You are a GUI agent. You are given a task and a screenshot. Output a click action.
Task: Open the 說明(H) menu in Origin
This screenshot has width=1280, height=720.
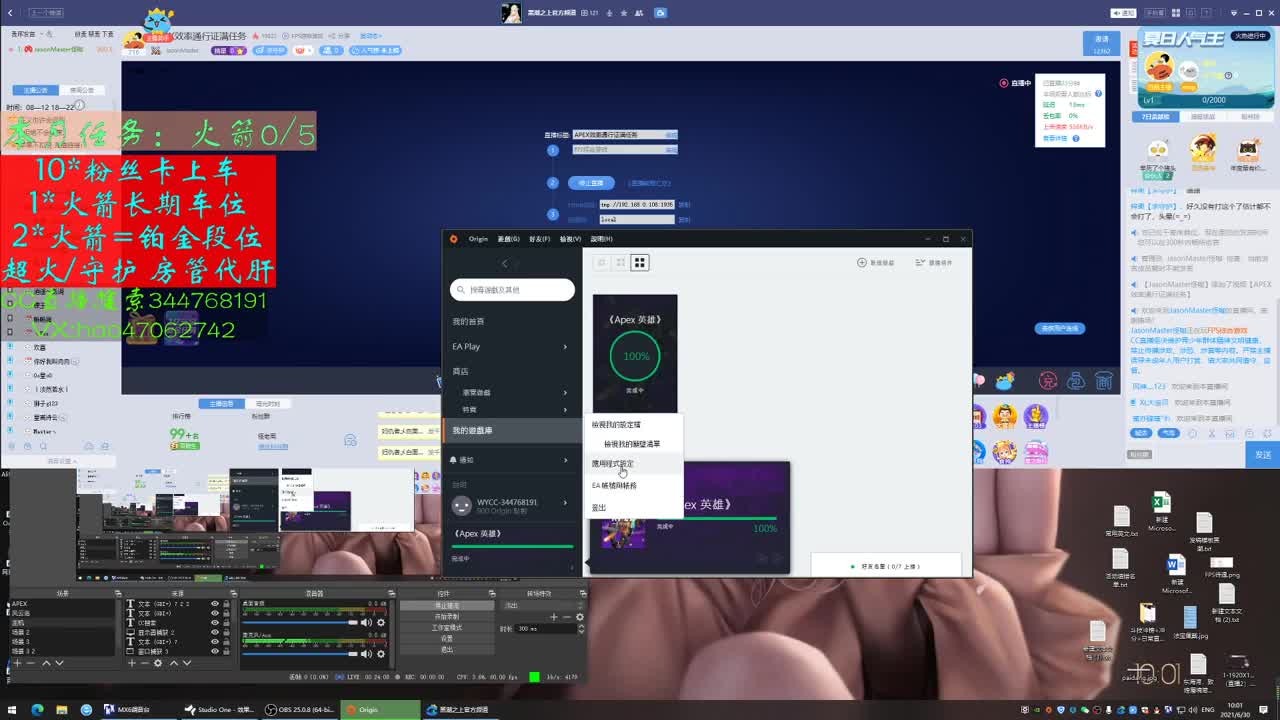(x=602, y=239)
